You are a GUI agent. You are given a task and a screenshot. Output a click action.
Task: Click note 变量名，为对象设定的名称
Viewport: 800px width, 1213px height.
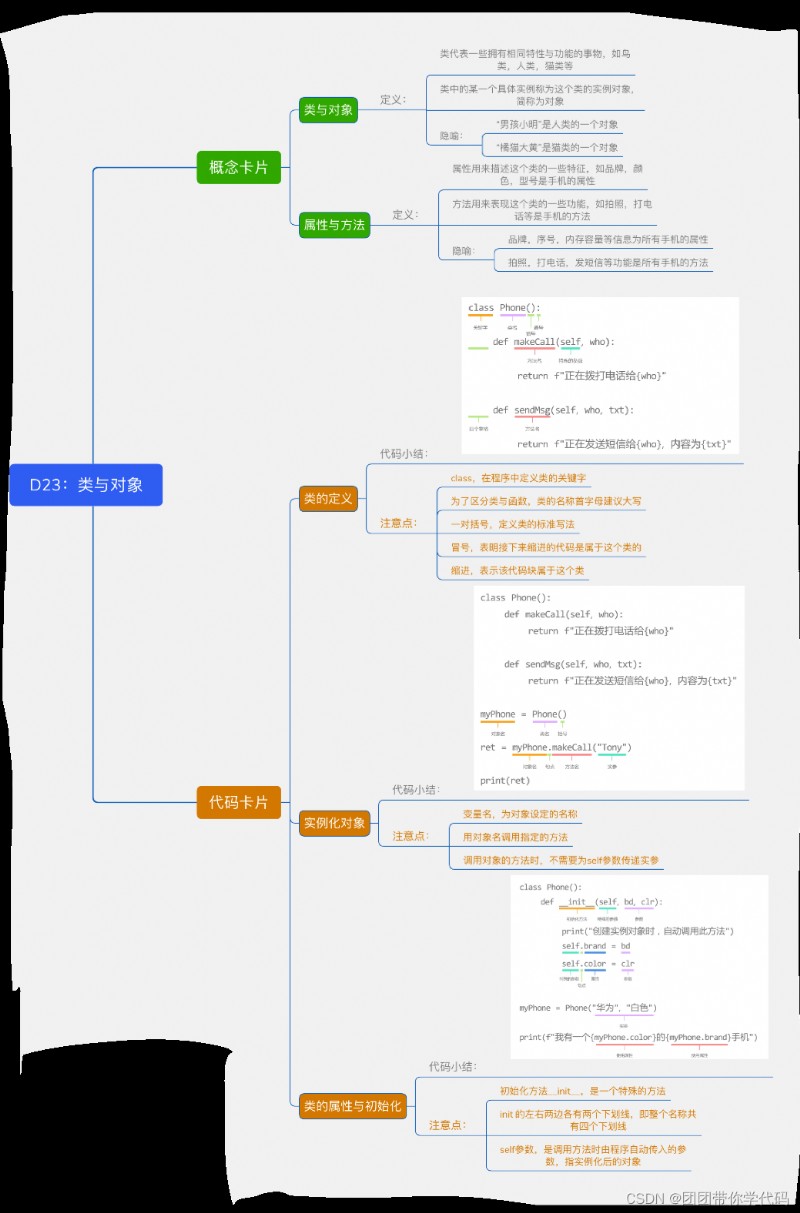pos(520,814)
